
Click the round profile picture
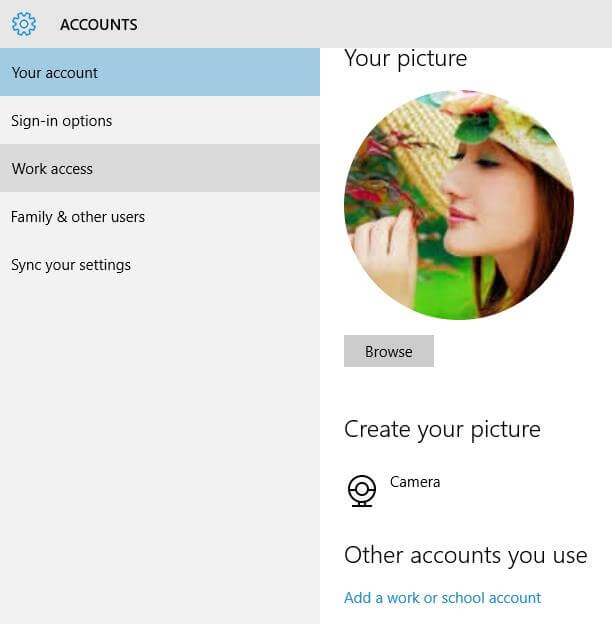[x=458, y=205]
